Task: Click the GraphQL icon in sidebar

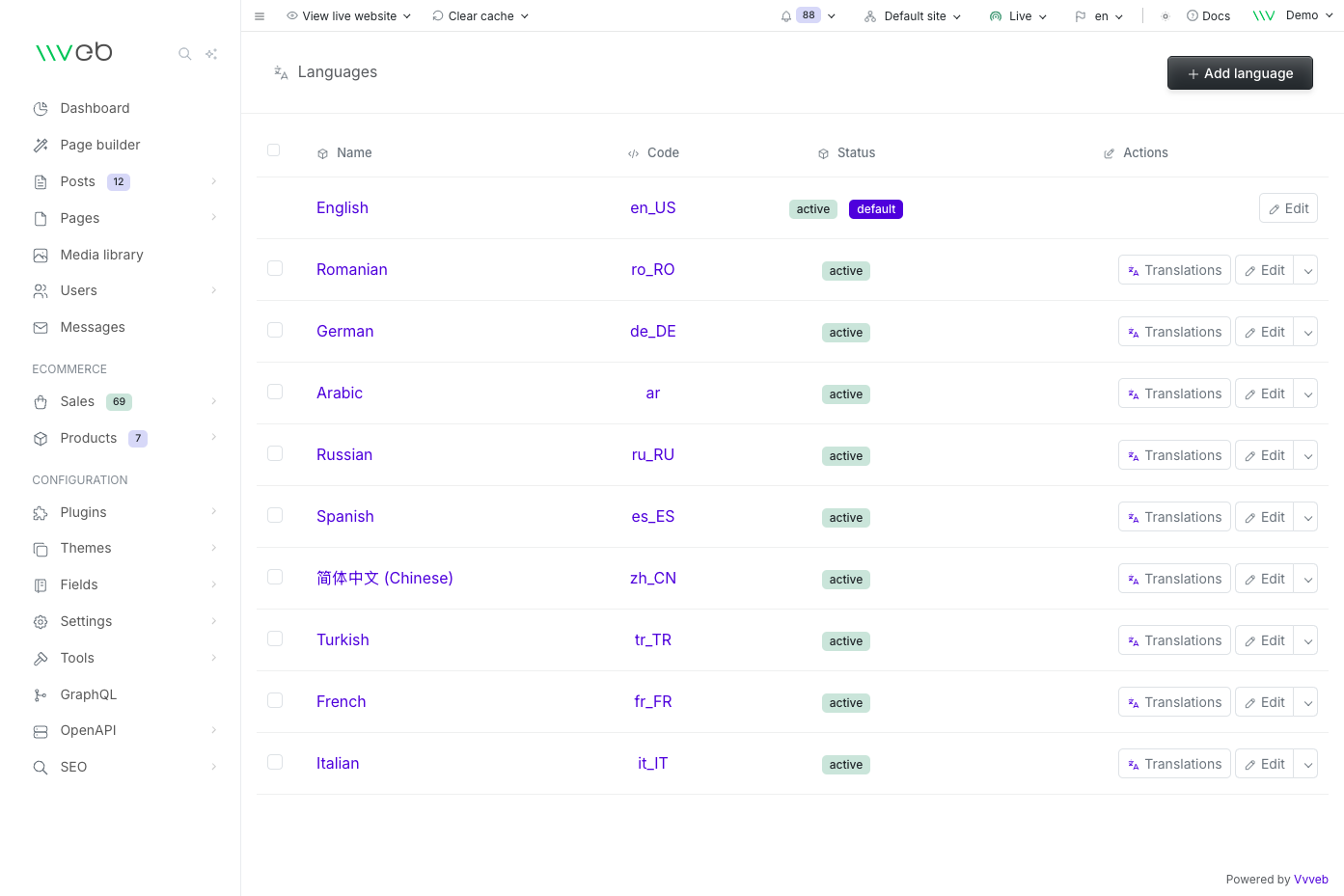Action: pyautogui.click(x=41, y=695)
